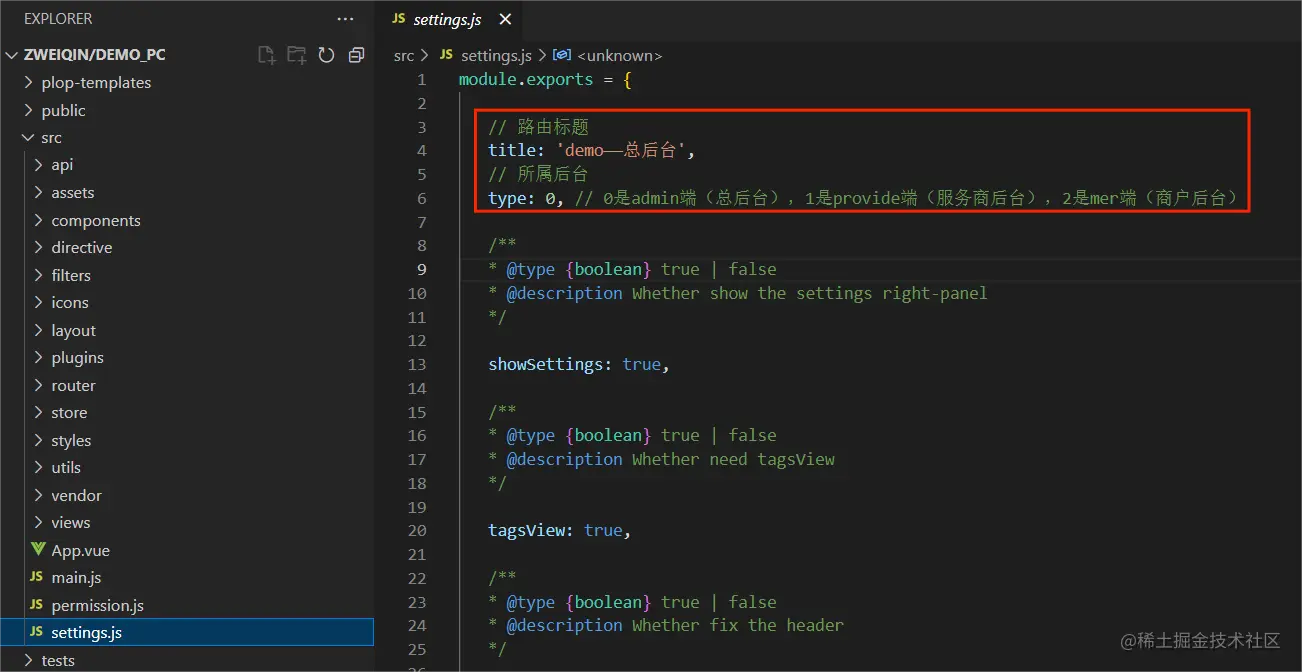Image resolution: width=1302 pixels, height=672 pixels.
Task: Open the Views and More Actions ellipsis menu
Action: point(345,19)
